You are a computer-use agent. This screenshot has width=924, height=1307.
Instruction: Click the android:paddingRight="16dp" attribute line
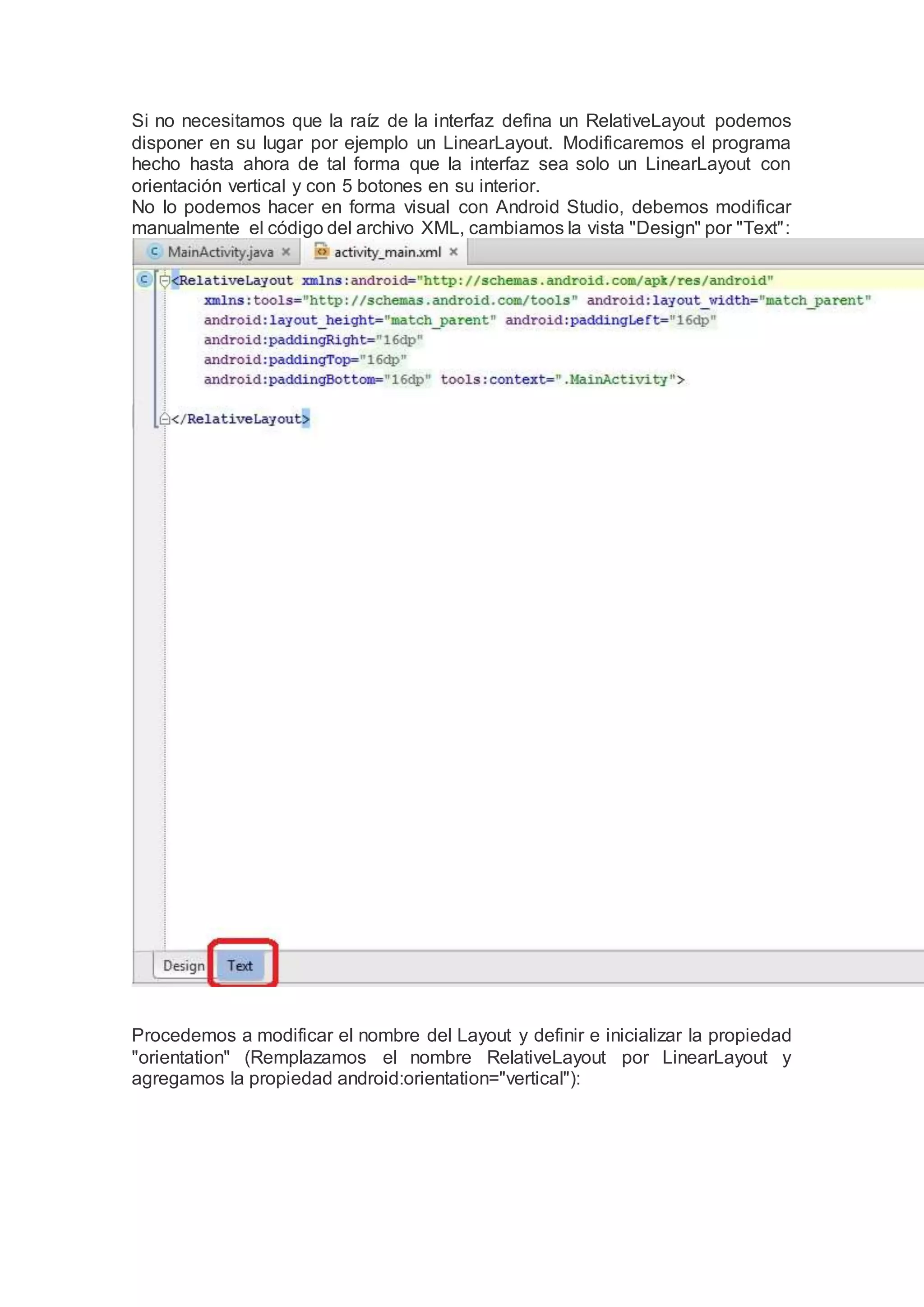pyautogui.click(x=314, y=340)
